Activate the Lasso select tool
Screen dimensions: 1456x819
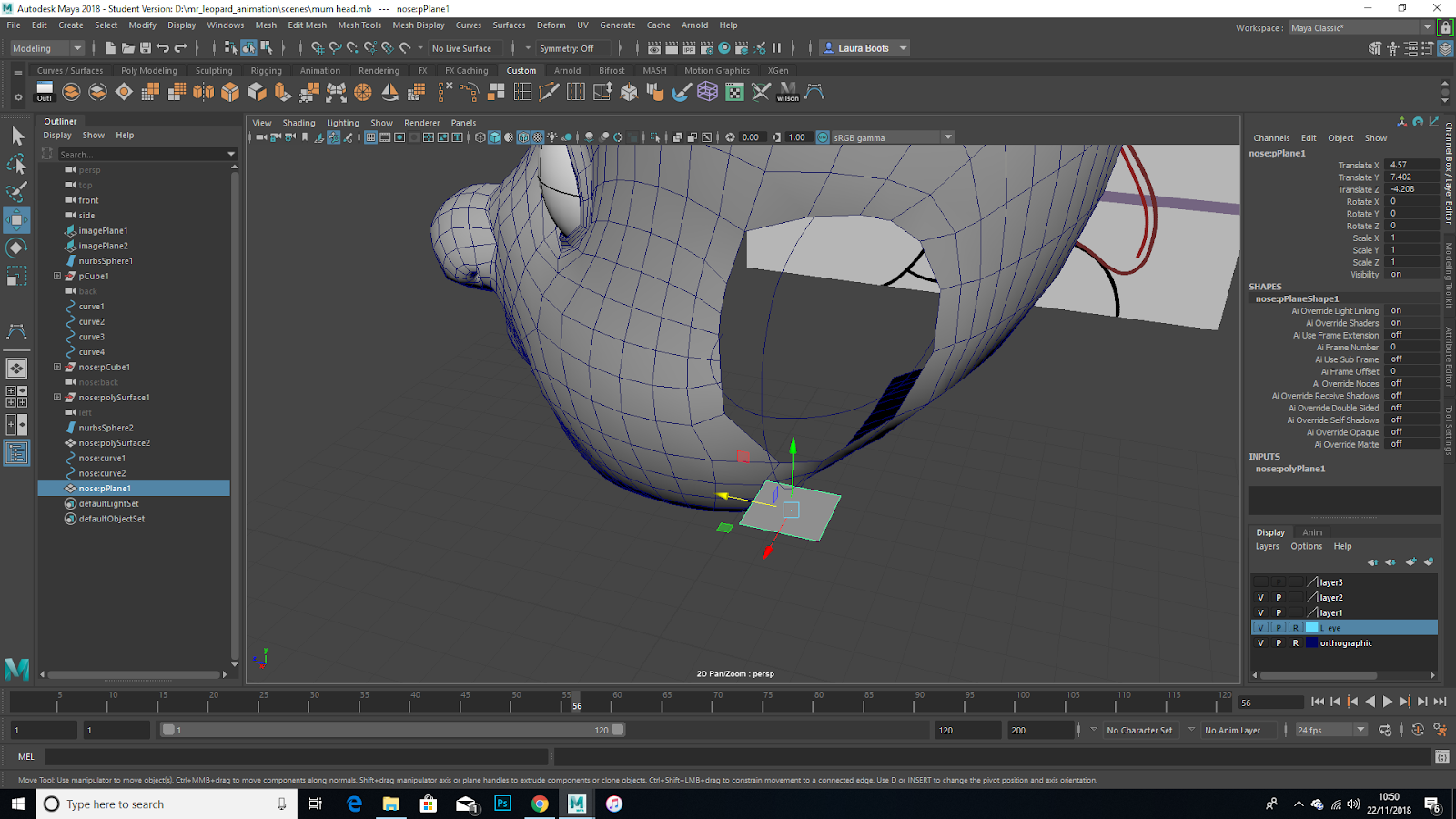16,164
